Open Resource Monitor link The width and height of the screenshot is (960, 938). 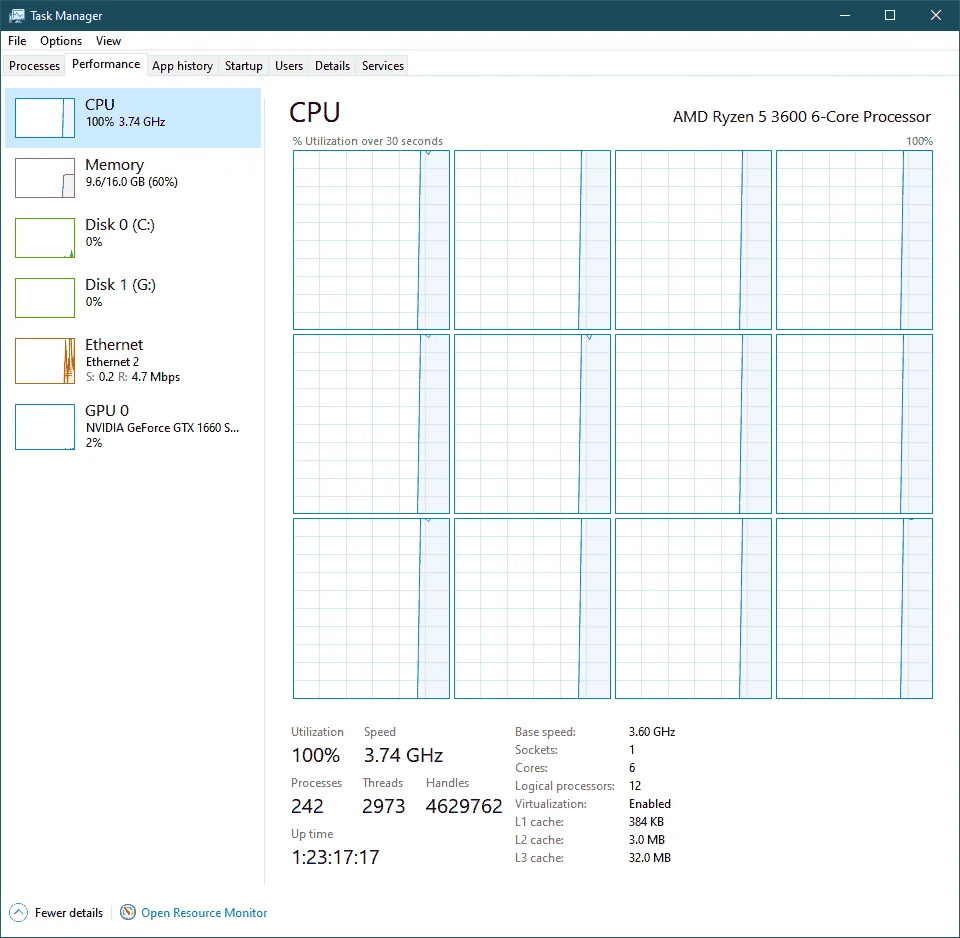[x=204, y=912]
